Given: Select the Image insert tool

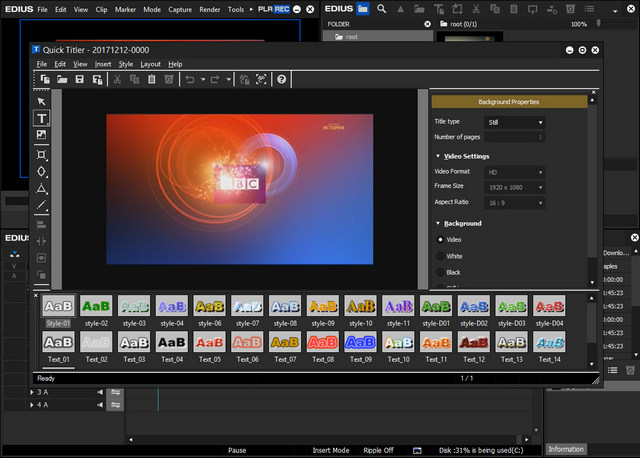Looking at the screenshot, I should [x=42, y=135].
